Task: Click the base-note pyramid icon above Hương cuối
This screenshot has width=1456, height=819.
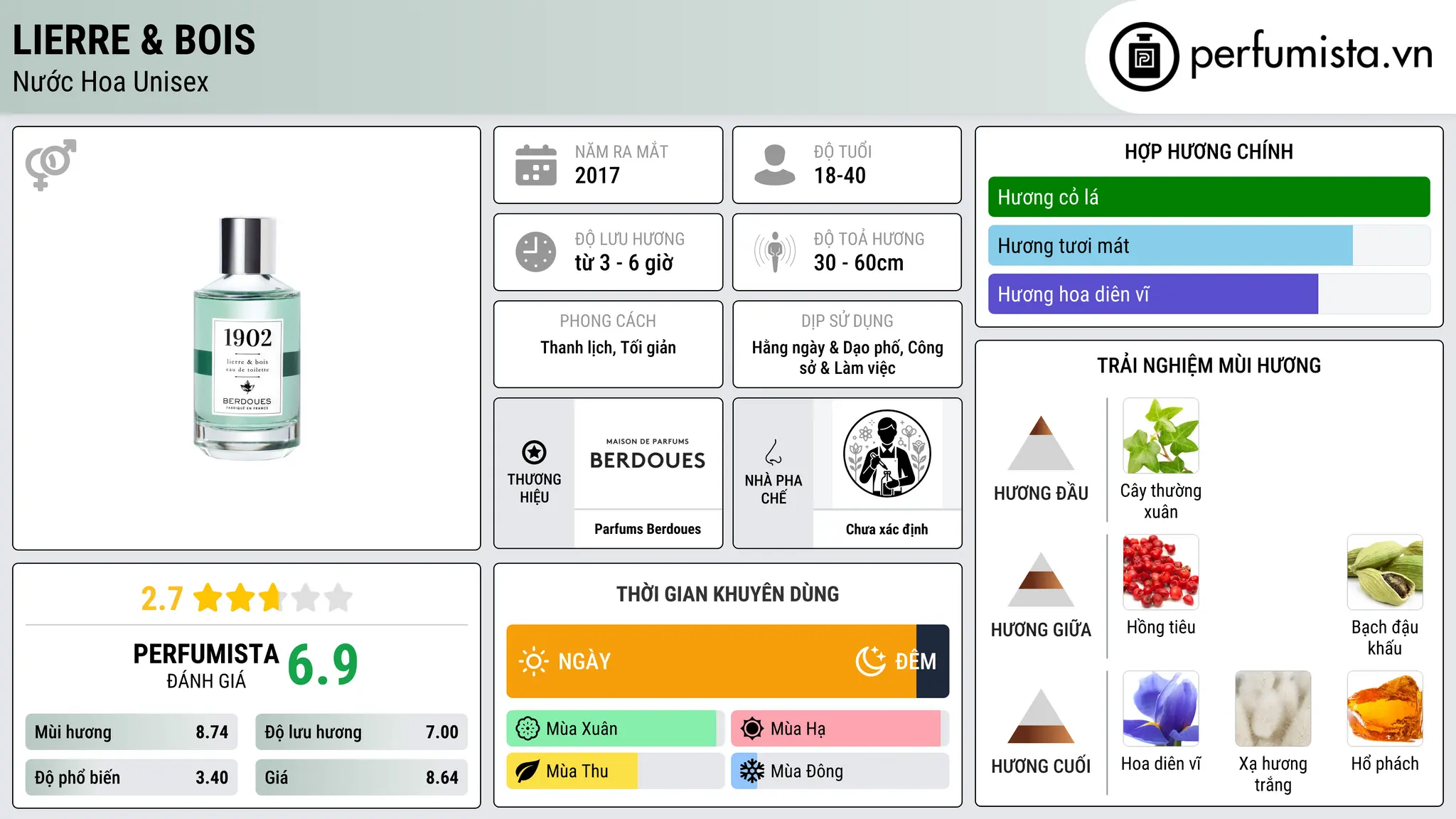Action: 1041,716
